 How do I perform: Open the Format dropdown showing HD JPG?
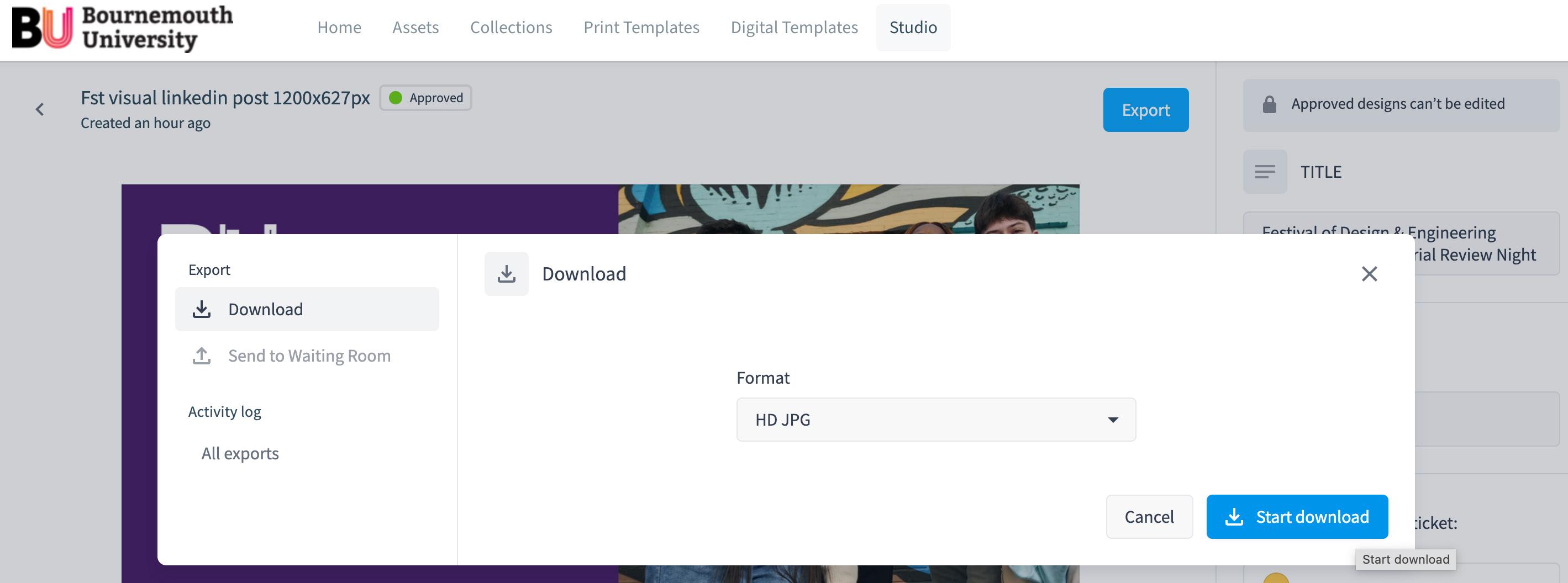coord(935,420)
